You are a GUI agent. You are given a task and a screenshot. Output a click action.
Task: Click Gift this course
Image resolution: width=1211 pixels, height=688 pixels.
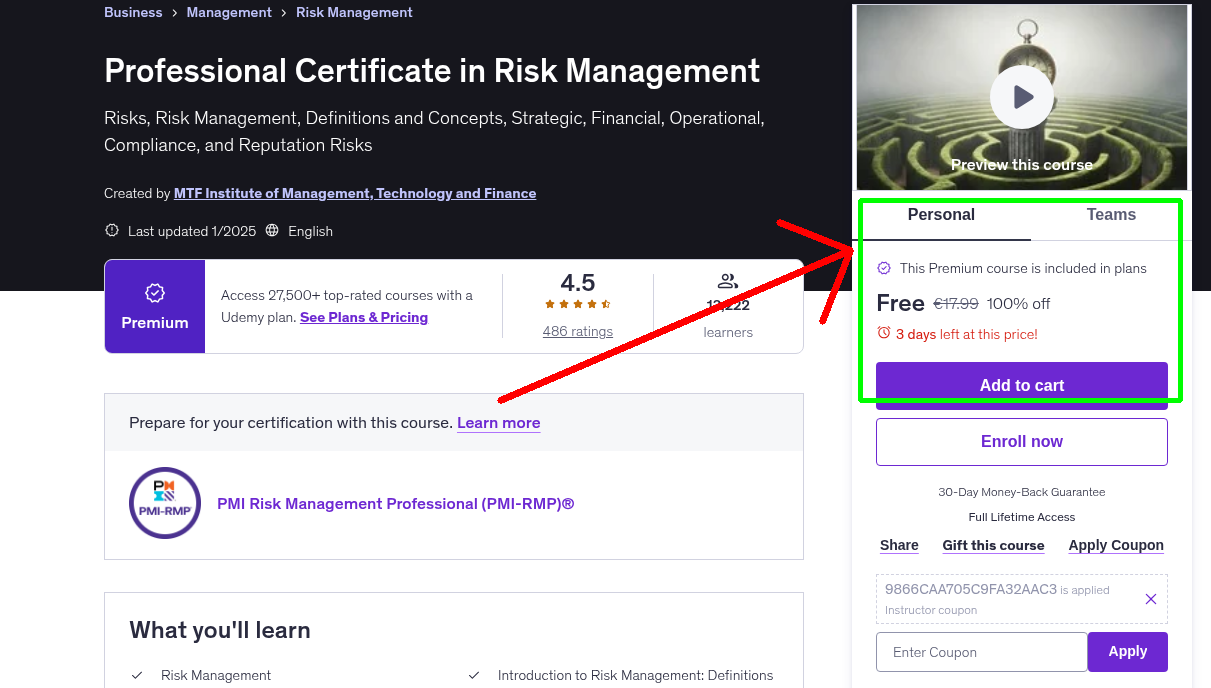click(993, 545)
